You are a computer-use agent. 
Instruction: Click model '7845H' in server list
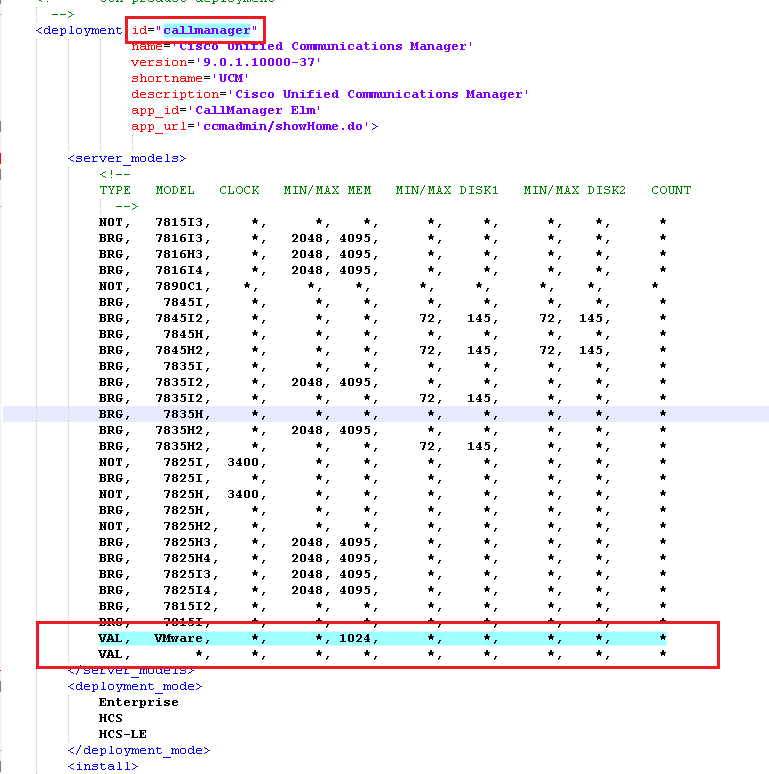point(183,334)
